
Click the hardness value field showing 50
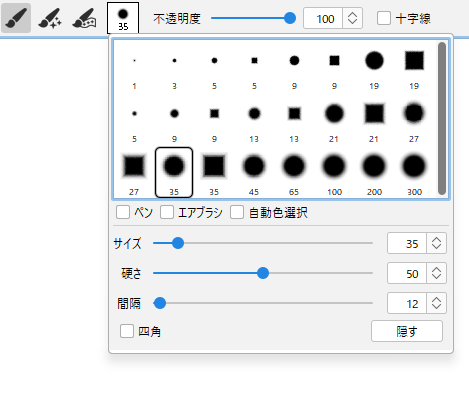[x=407, y=273]
